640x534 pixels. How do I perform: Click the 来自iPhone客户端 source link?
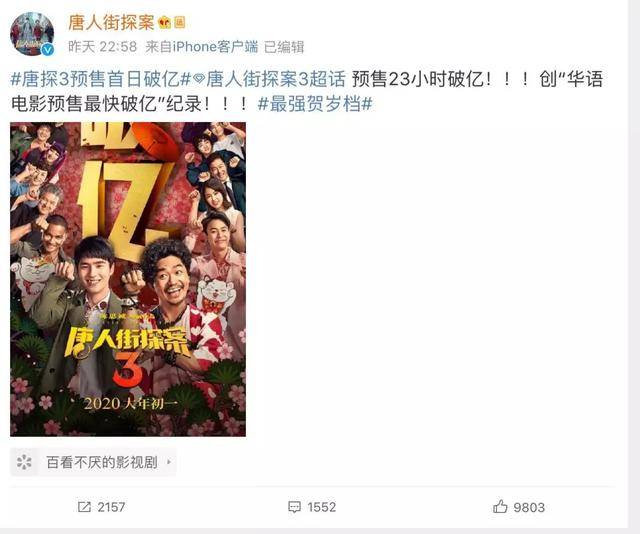pos(202,47)
